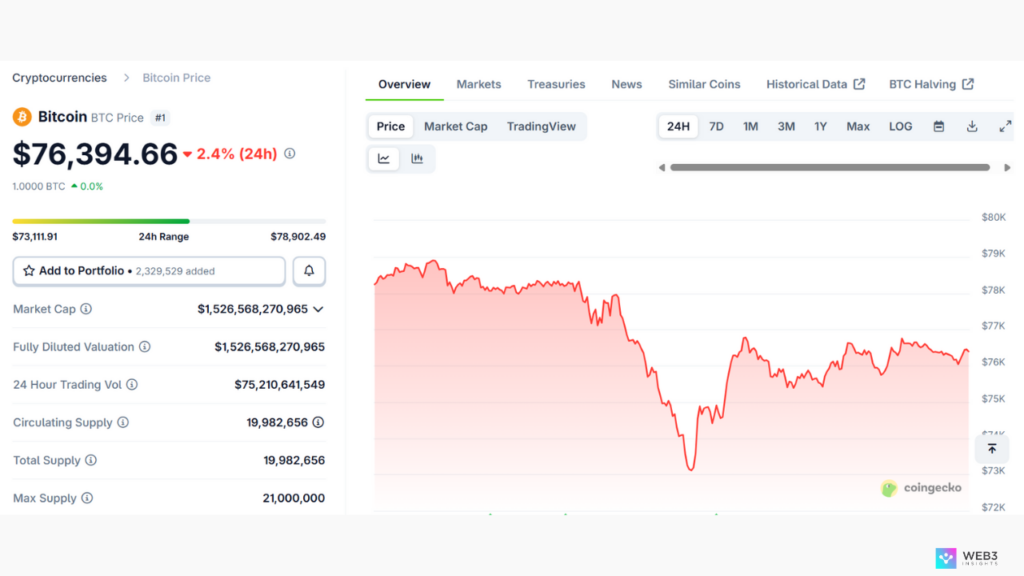The width and height of the screenshot is (1024, 576).
Task: Expand the Market Cap value chevron
Action: (x=318, y=310)
